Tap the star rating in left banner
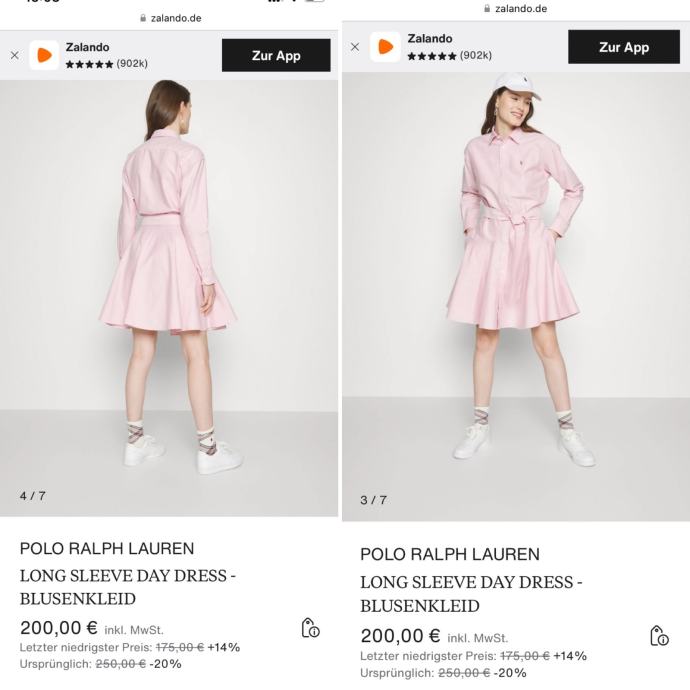 [89, 64]
